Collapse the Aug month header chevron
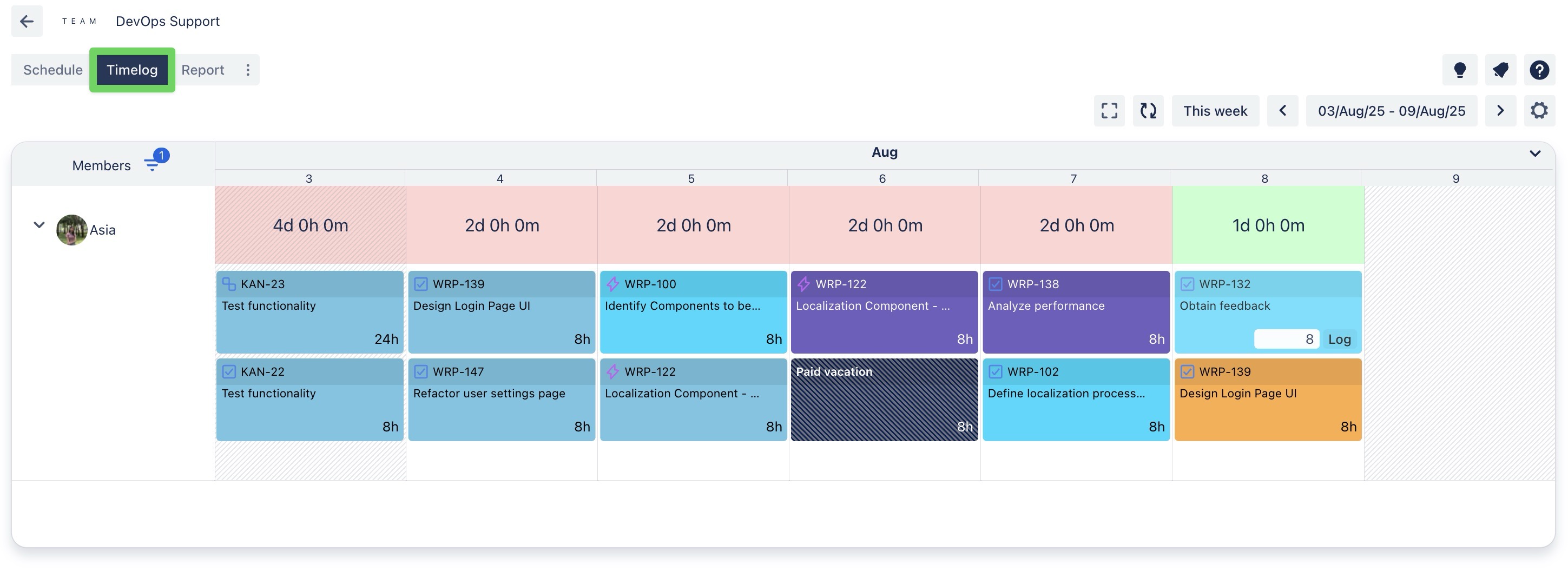Viewport: 1568px width, 572px height. tap(1534, 154)
